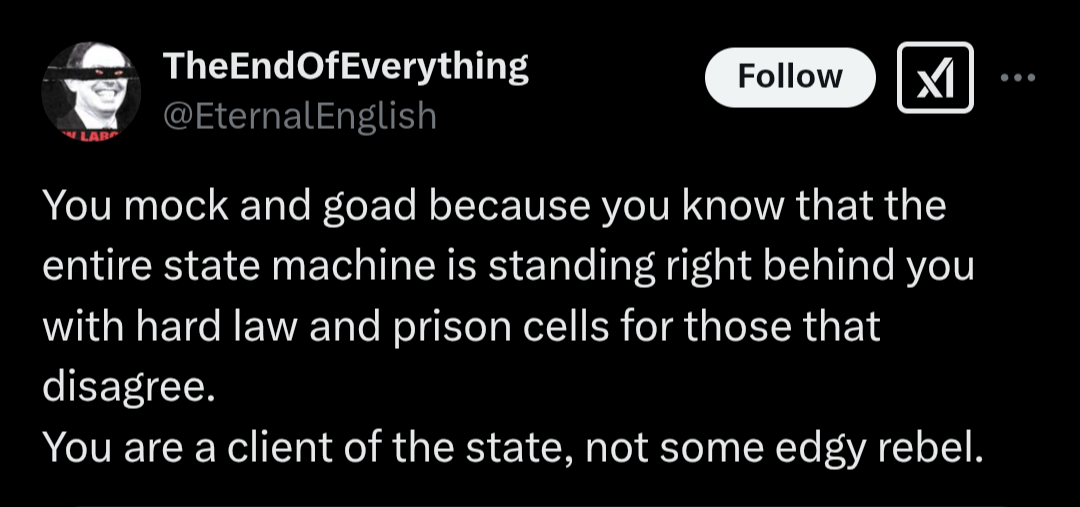Open the TheEndOfEverything display name link

(x=345, y=68)
